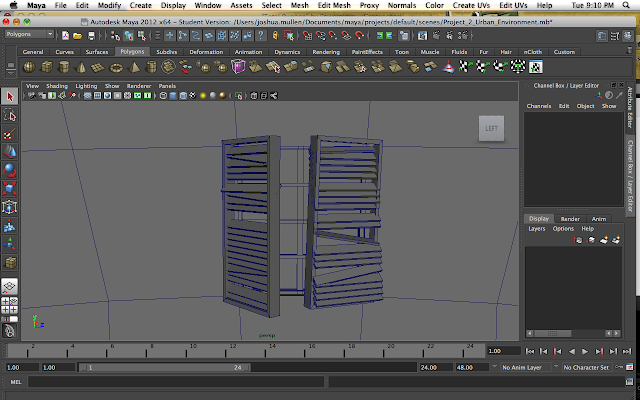Screen dimensions: 640x400
Task: Create a polygon torus from shelf
Action: click(x=117, y=67)
